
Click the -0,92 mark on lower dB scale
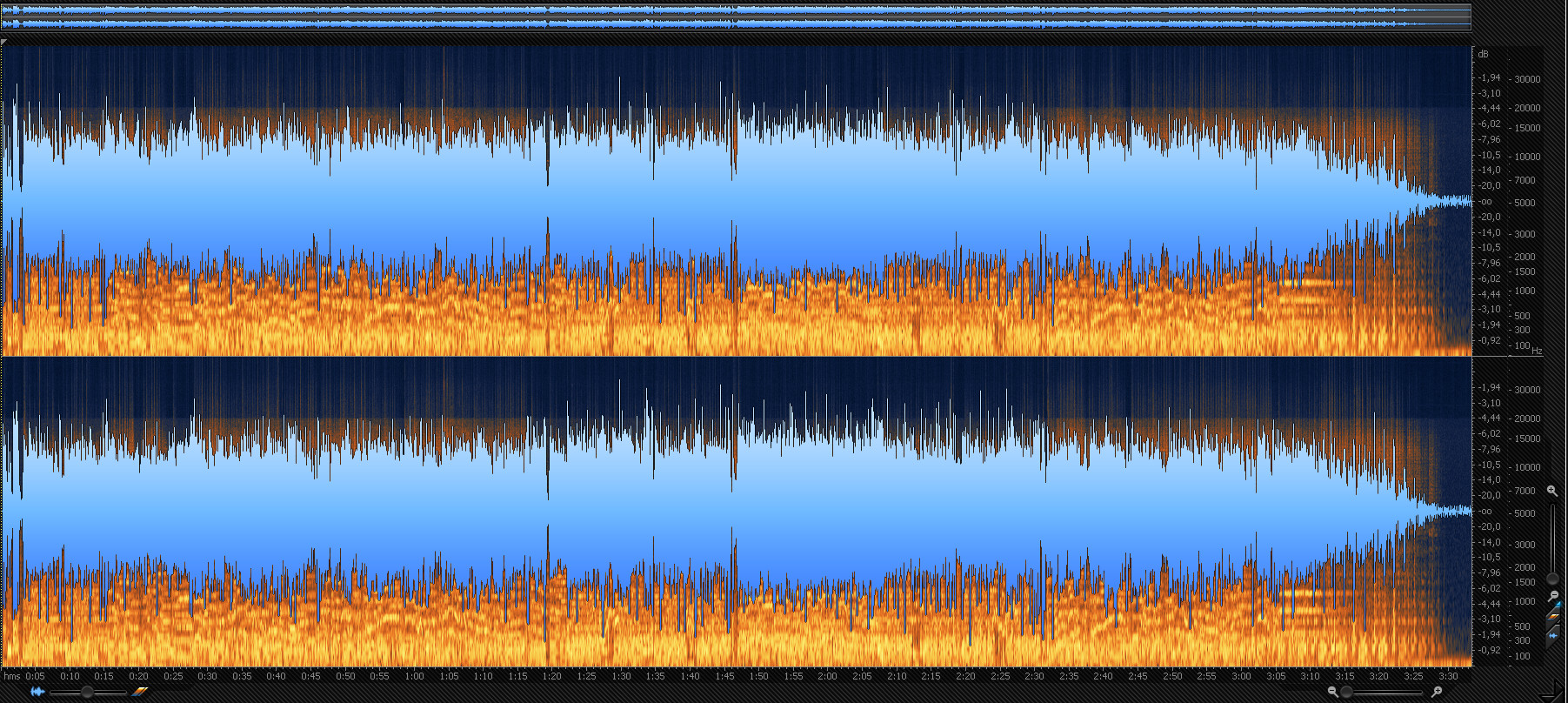[x=1490, y=650]
